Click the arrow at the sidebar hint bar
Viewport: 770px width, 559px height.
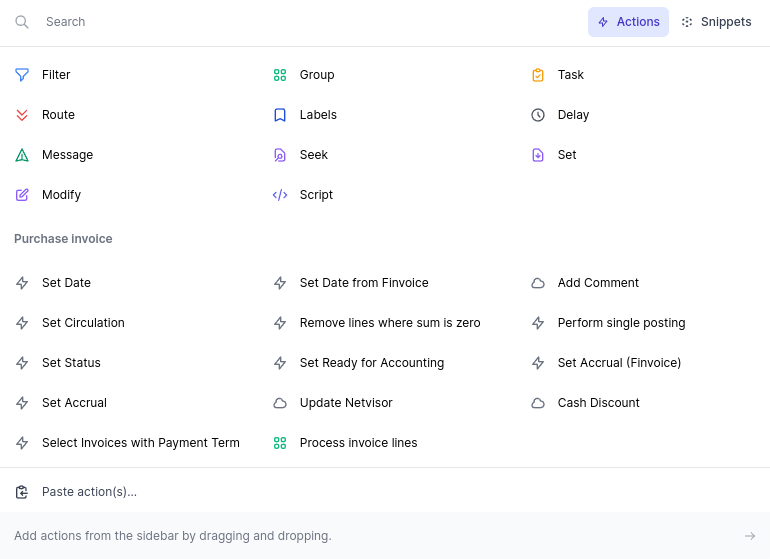[749, 536]
